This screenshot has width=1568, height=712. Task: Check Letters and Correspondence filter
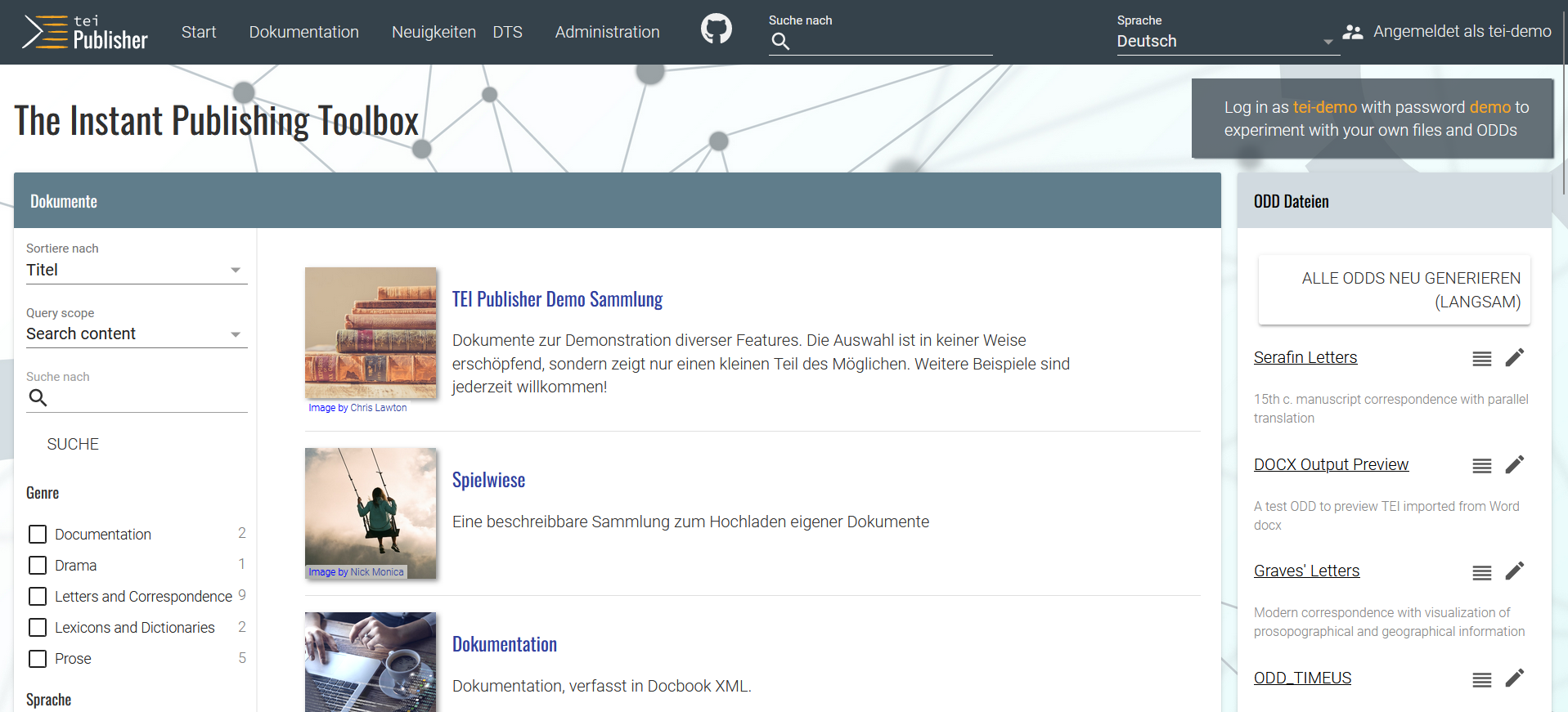[x=38, y=597]
